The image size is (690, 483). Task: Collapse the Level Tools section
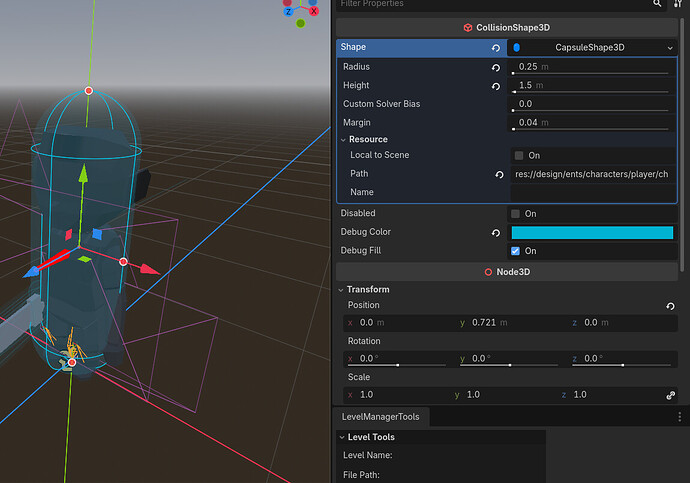tap(342, 437)
